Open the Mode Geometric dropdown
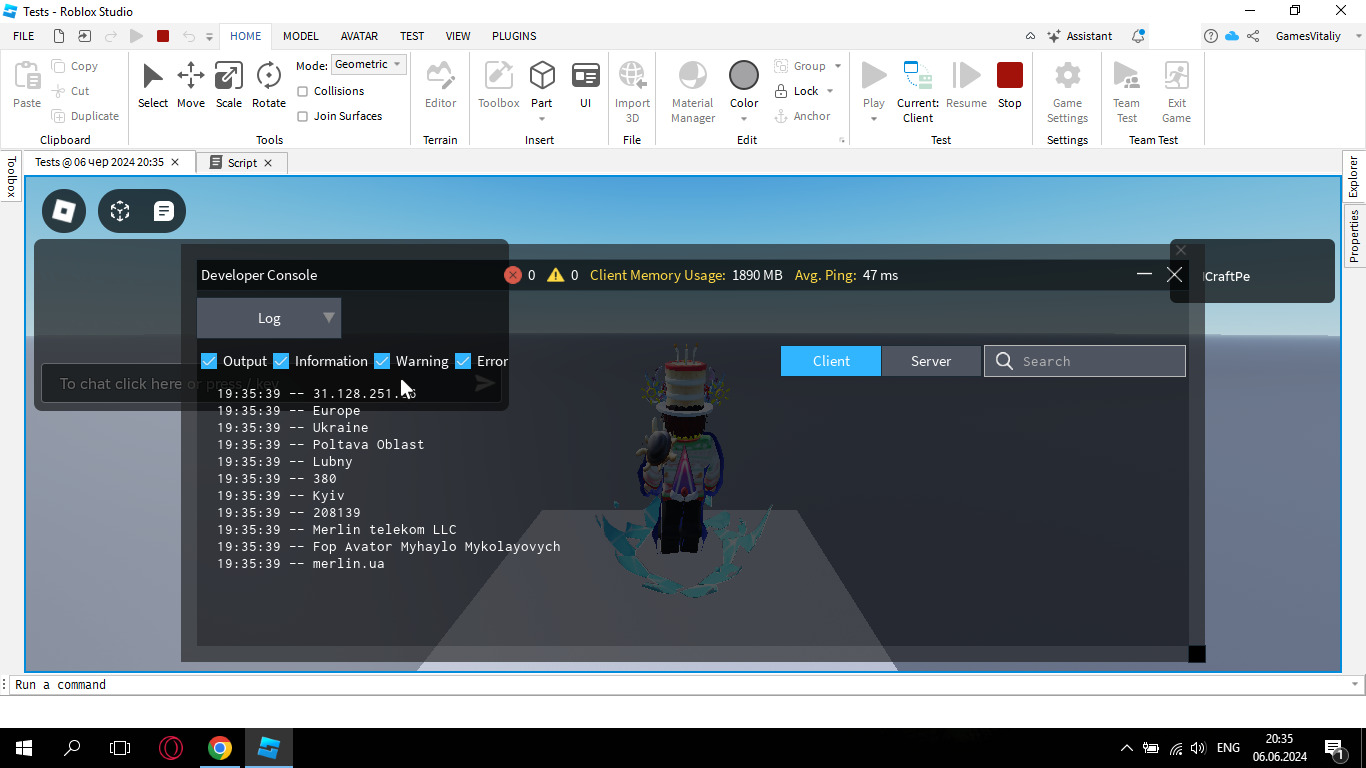The image size is (1366, 768). (x=368, y=64)
